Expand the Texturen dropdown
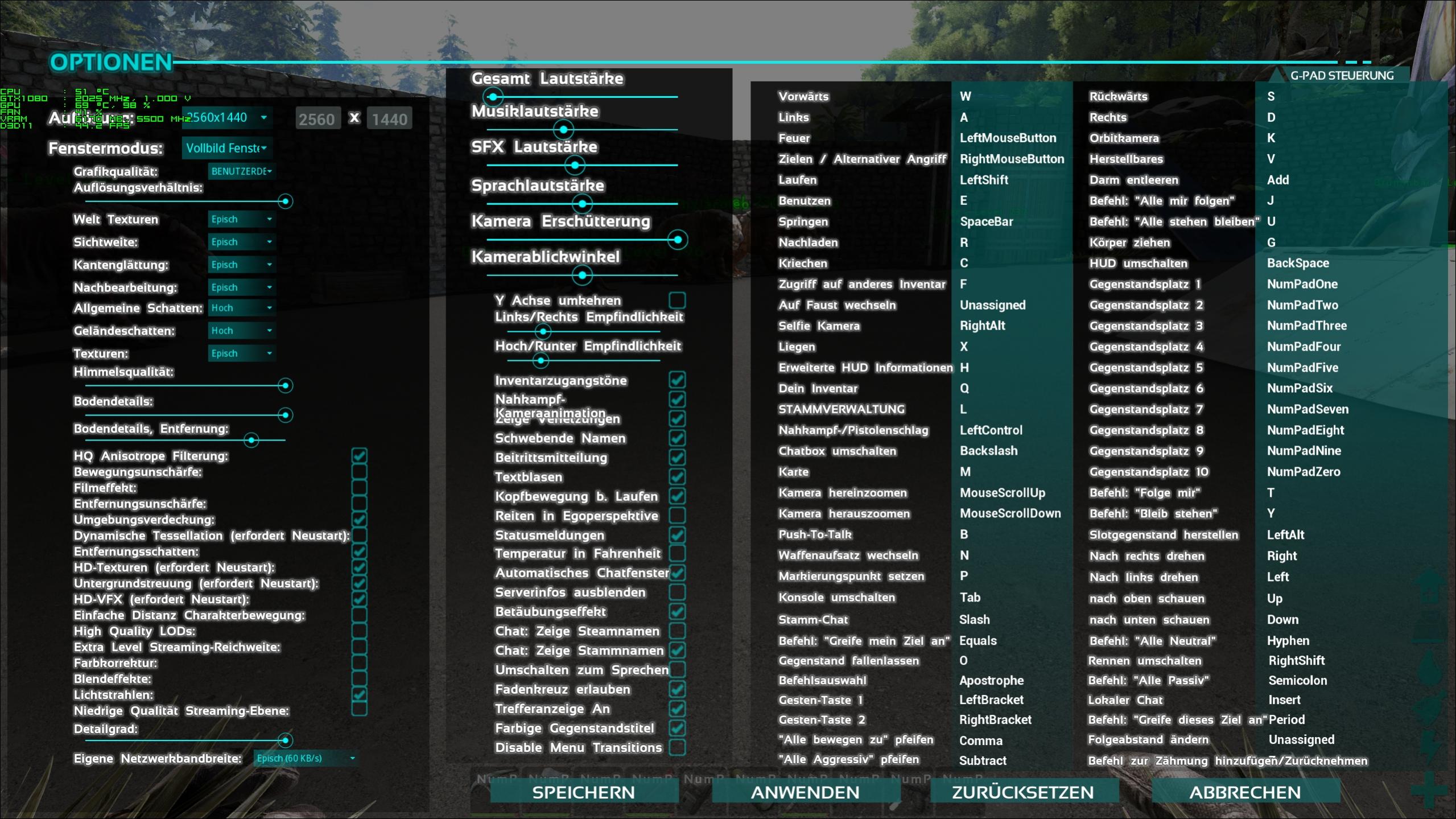This screenshot has height=819, width=1456. 242,353
